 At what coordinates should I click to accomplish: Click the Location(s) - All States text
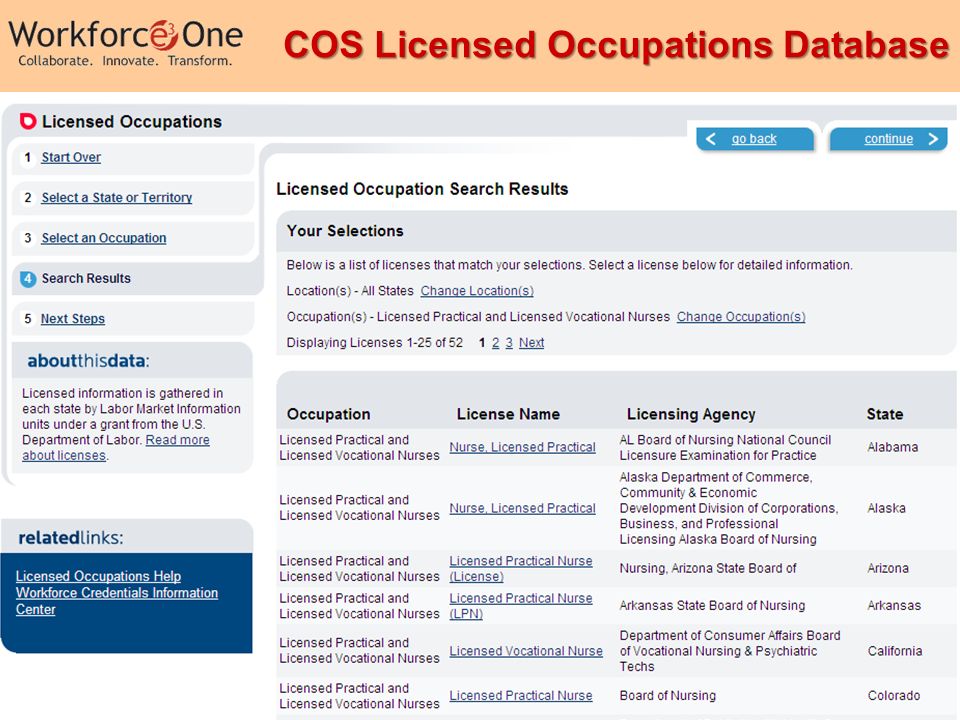tap(350, 291)
